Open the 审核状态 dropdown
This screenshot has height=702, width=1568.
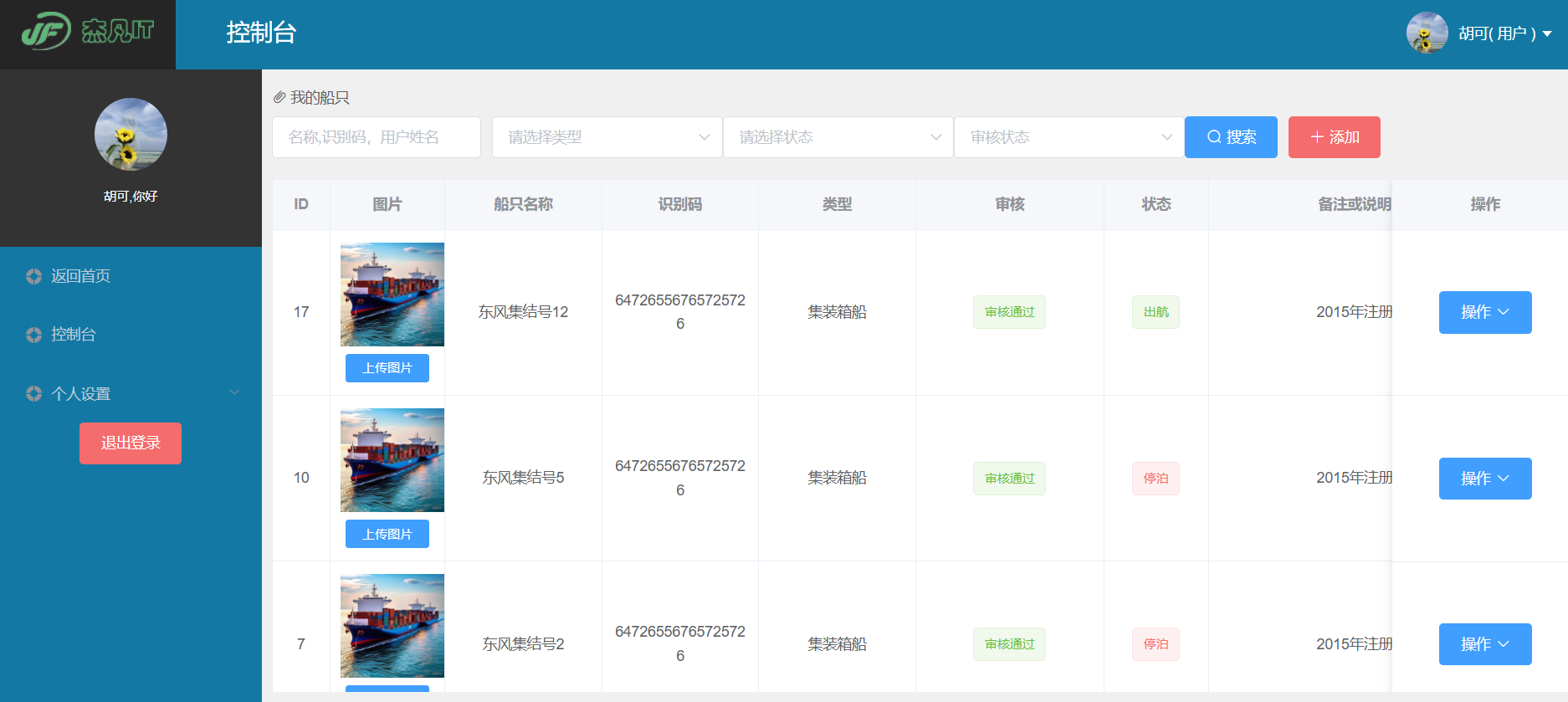point(1069,137)
